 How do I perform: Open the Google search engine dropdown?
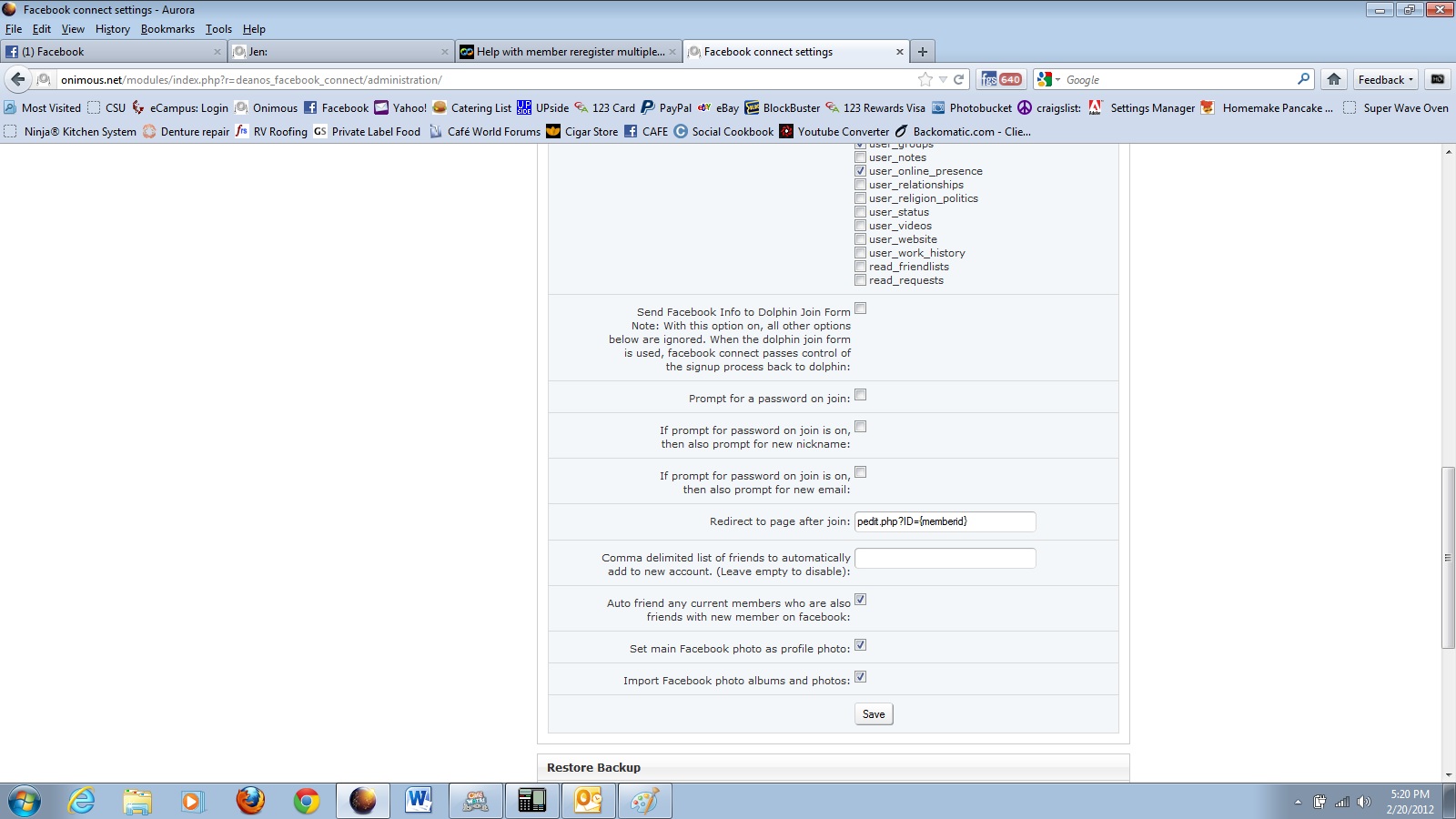coord(1048,79)
